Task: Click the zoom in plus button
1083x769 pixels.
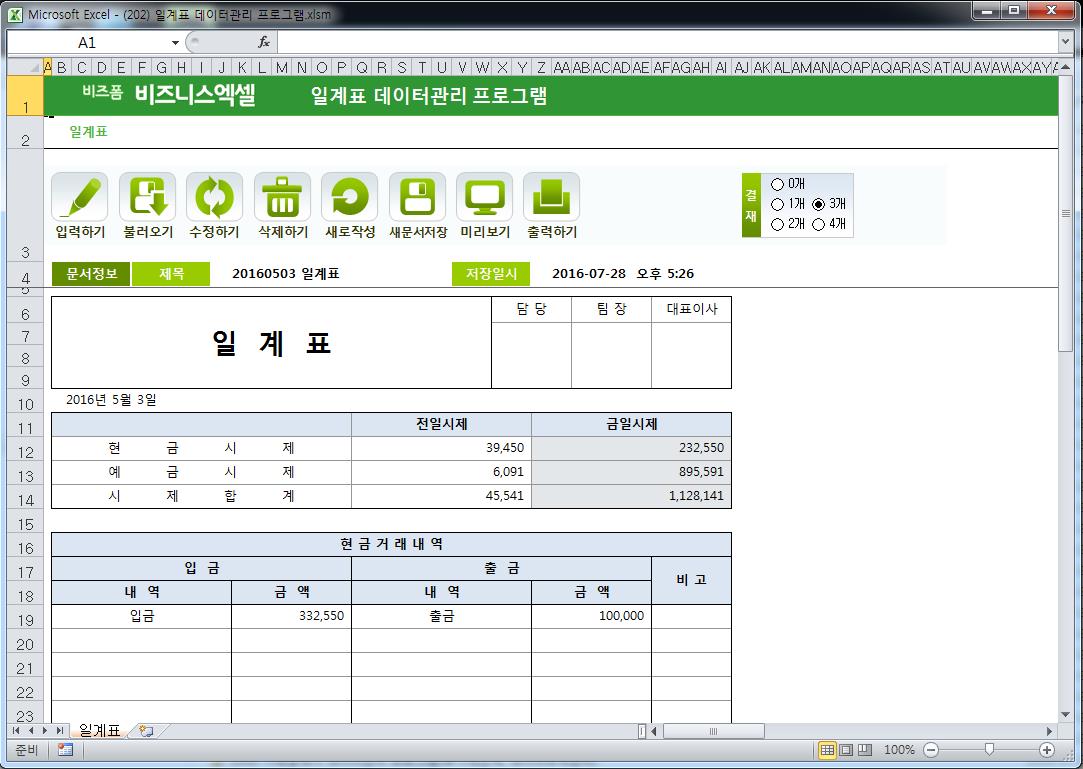Action: click(x=1046, y=750)
